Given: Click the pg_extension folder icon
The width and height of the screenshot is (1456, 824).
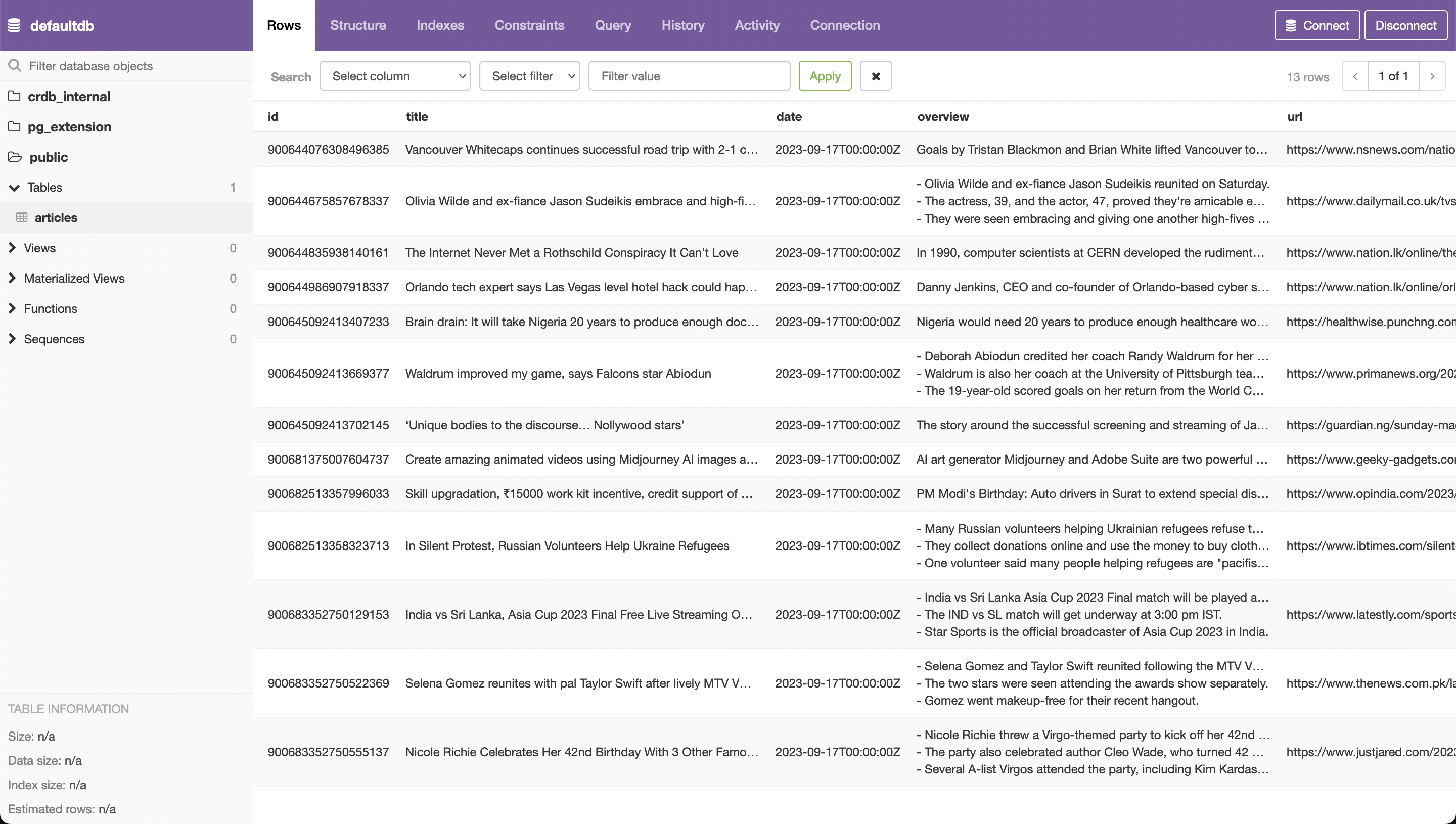Looking at the screenshot, I should (x=14, y=126).
